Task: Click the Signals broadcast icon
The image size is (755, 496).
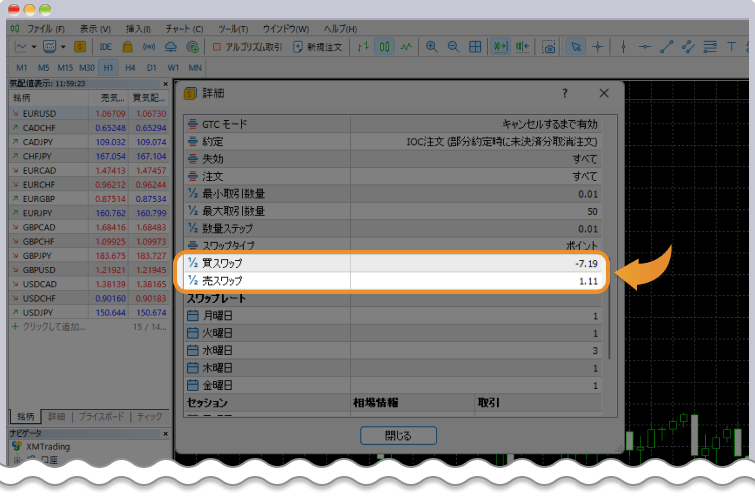Action: point(149,47)
